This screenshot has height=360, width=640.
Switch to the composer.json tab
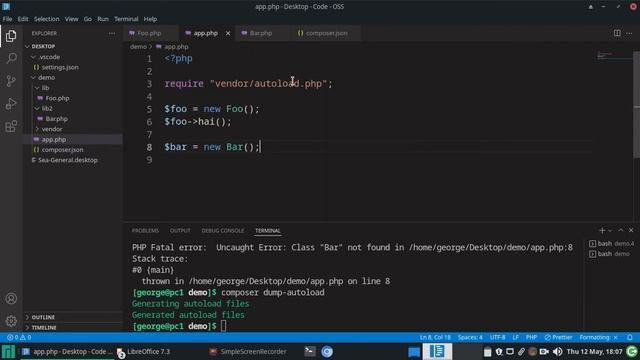click(x=327, y=33)
